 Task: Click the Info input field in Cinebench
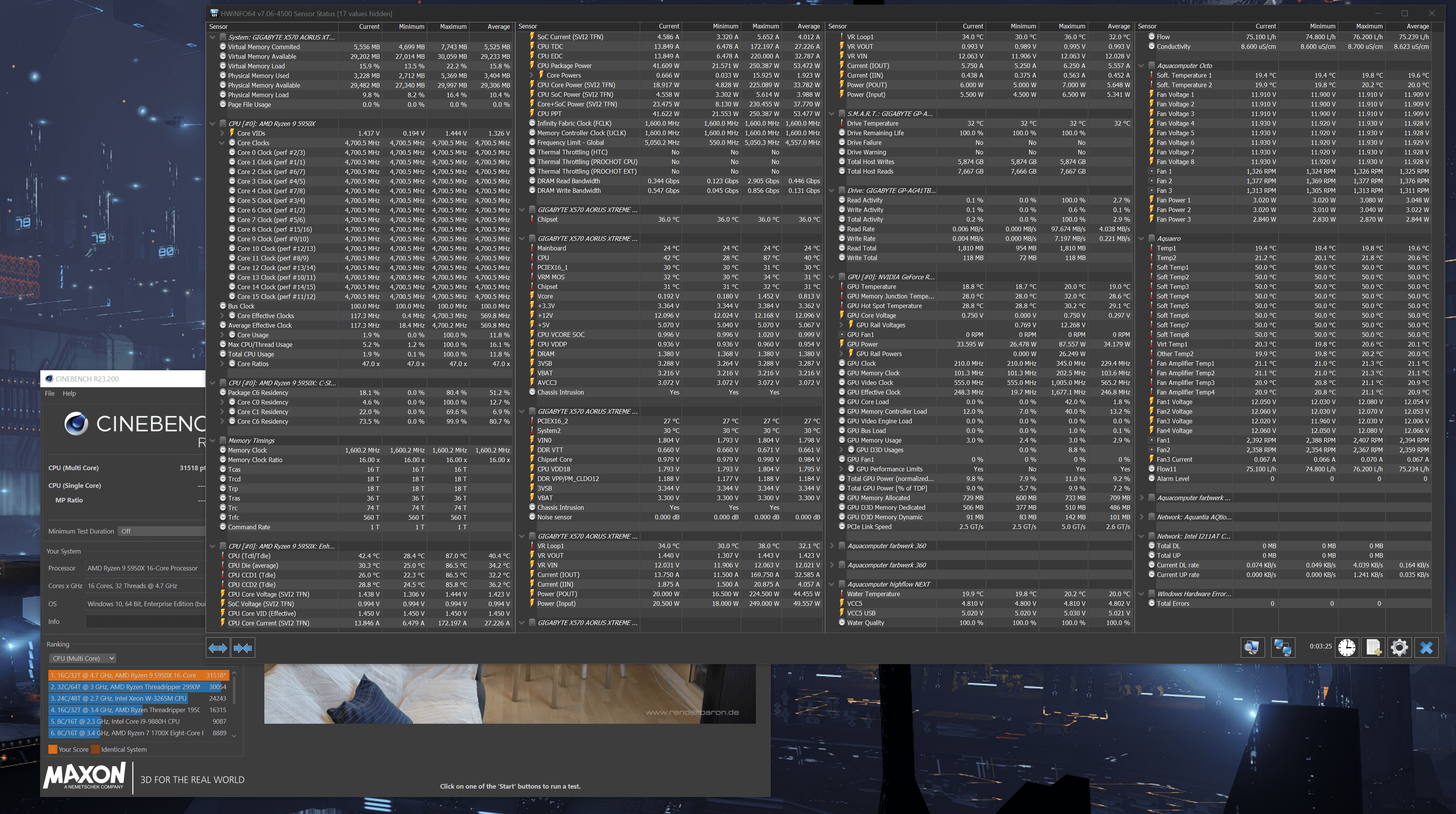pyautogui.click(x=145, y=622)
